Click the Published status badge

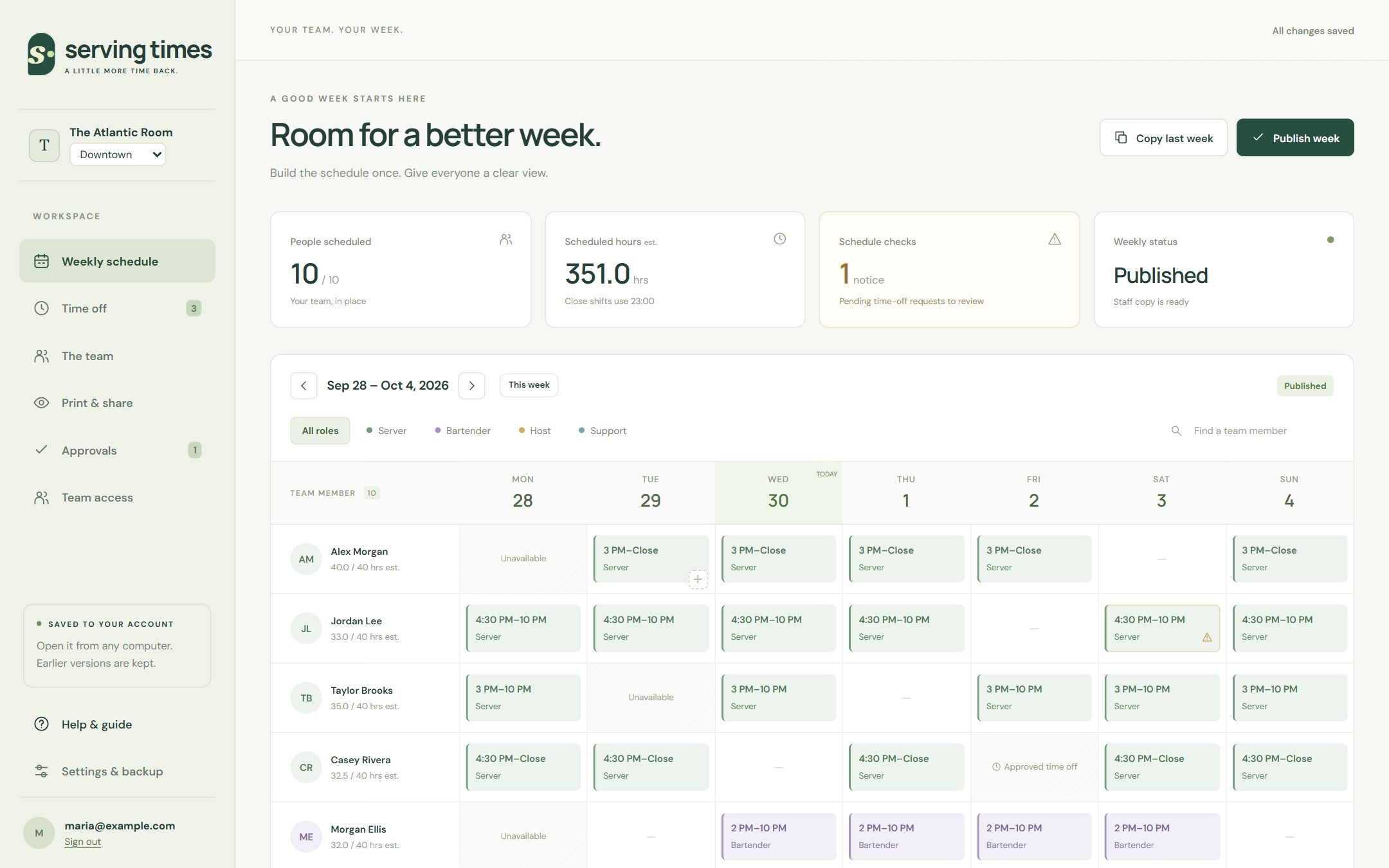(1305, 386)
